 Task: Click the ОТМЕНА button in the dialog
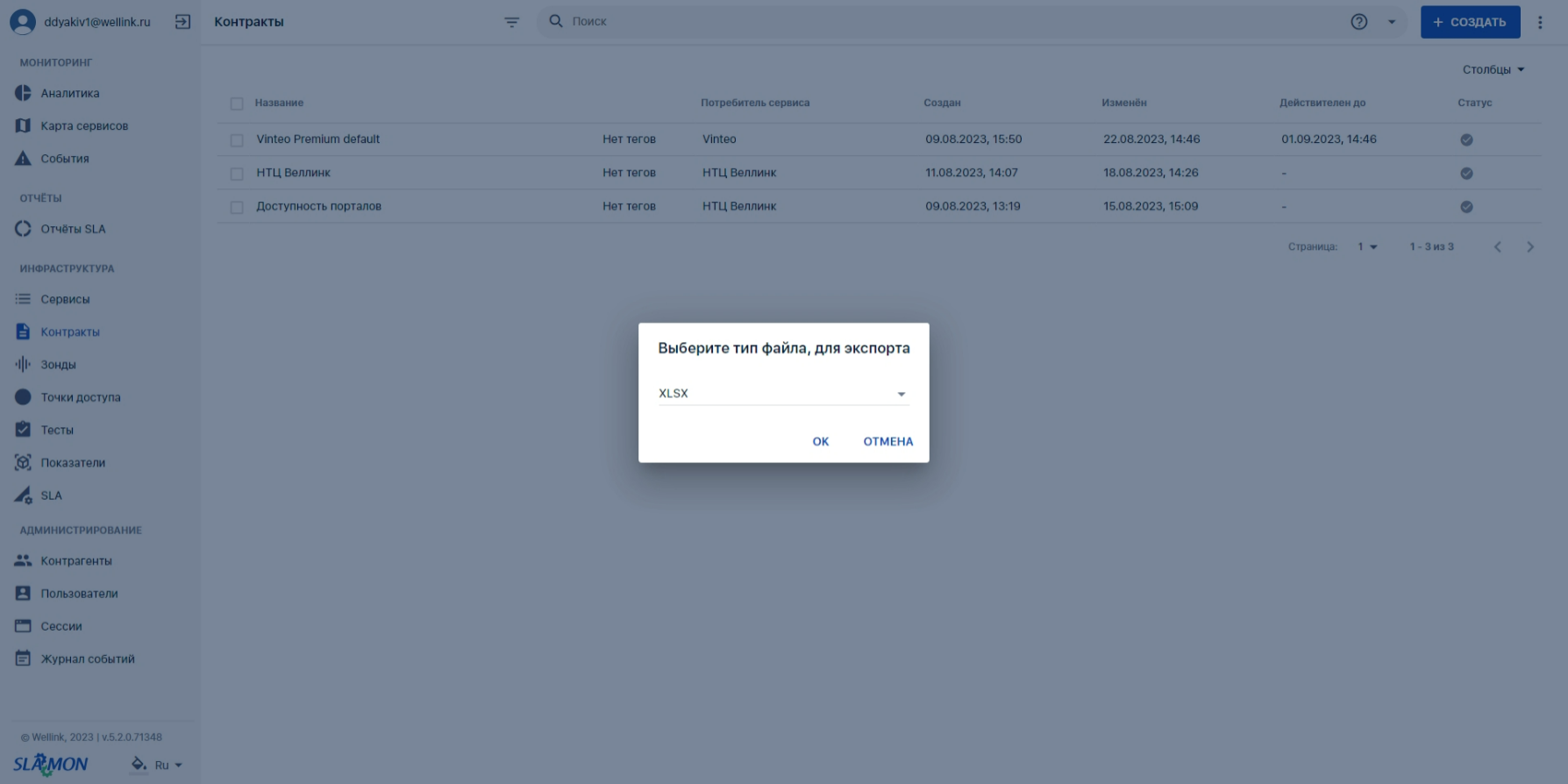(x=888, y=441)
